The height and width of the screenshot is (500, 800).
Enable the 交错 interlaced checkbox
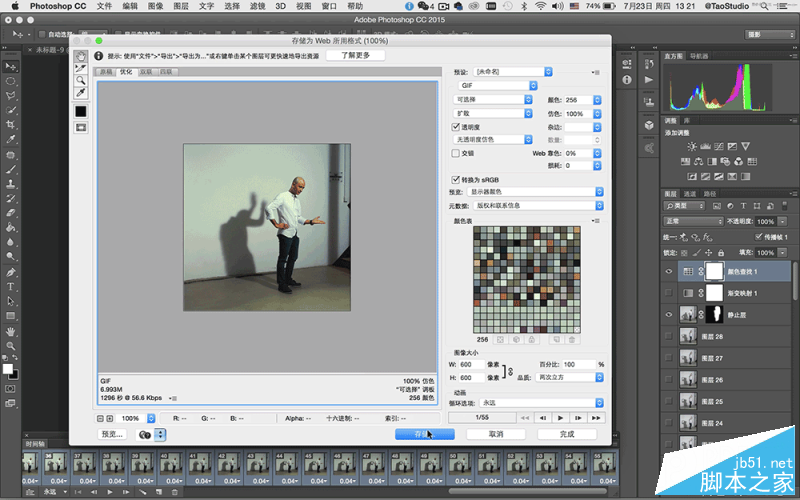[x=456, y=153]
